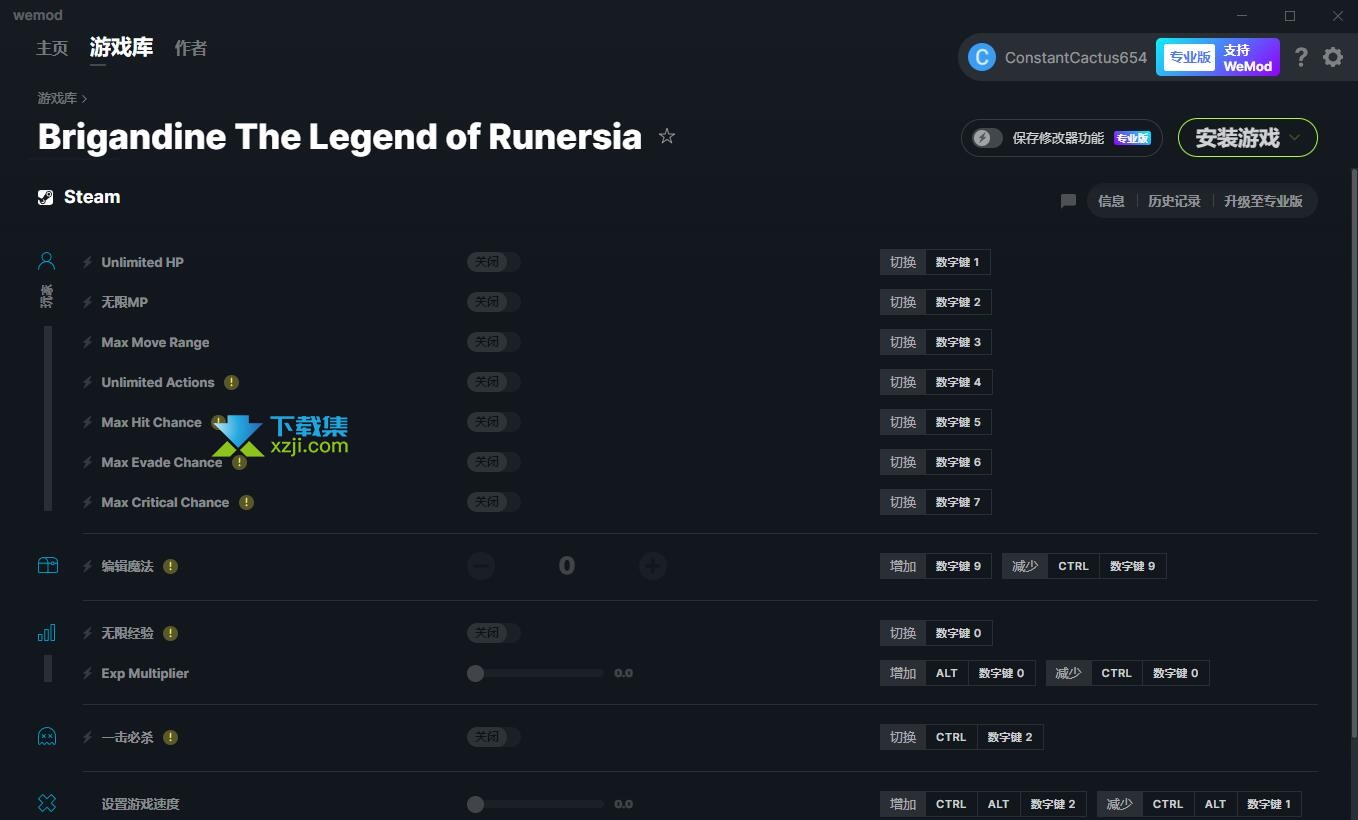Toggle 无限MP switch
Image resolution: width=1358 pixels, height=820 pixels.
pyautogui.click(x=494, y=302)
